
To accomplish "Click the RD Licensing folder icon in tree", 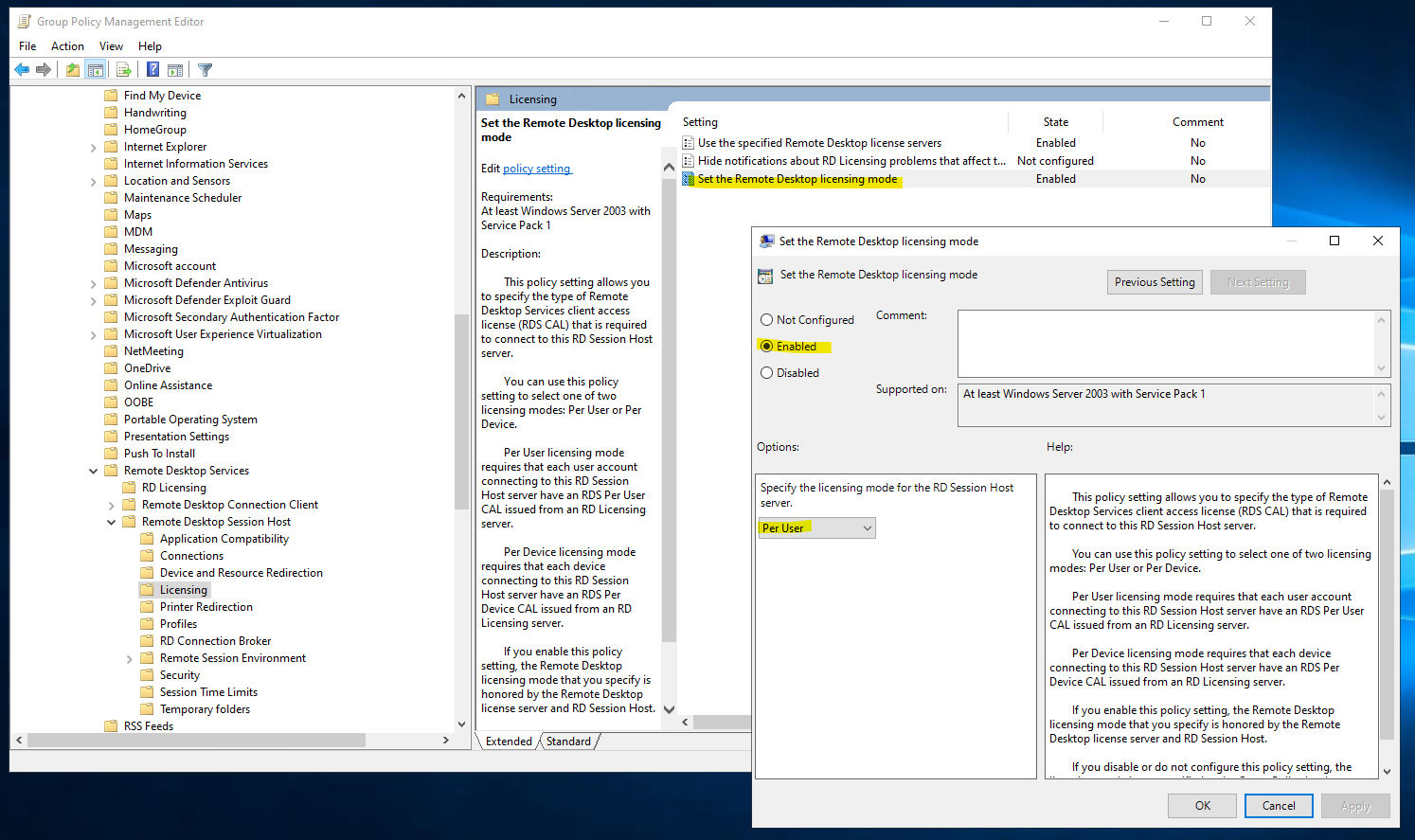I will 129,487.
